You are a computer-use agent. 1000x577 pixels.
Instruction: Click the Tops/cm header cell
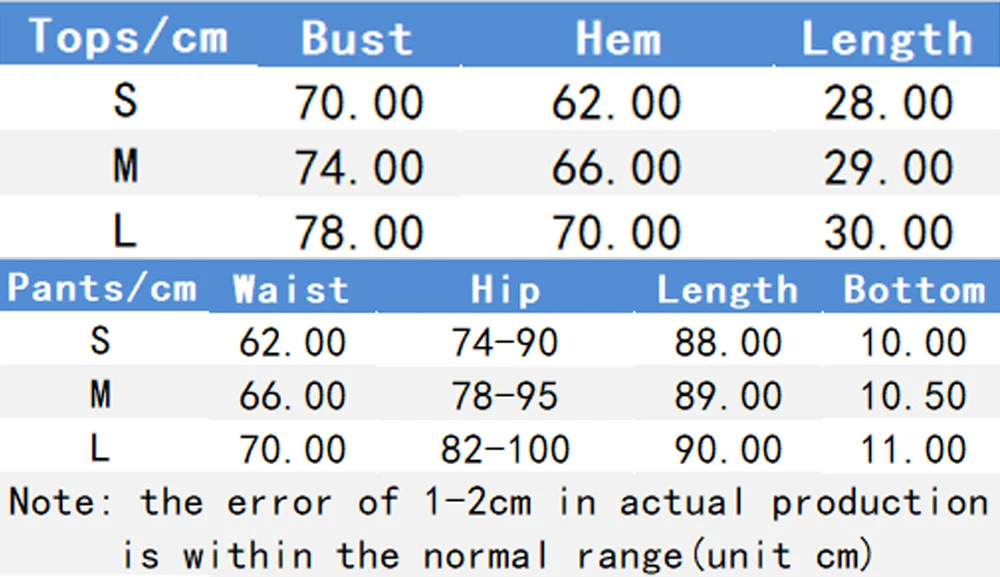[x=128, y=37]
